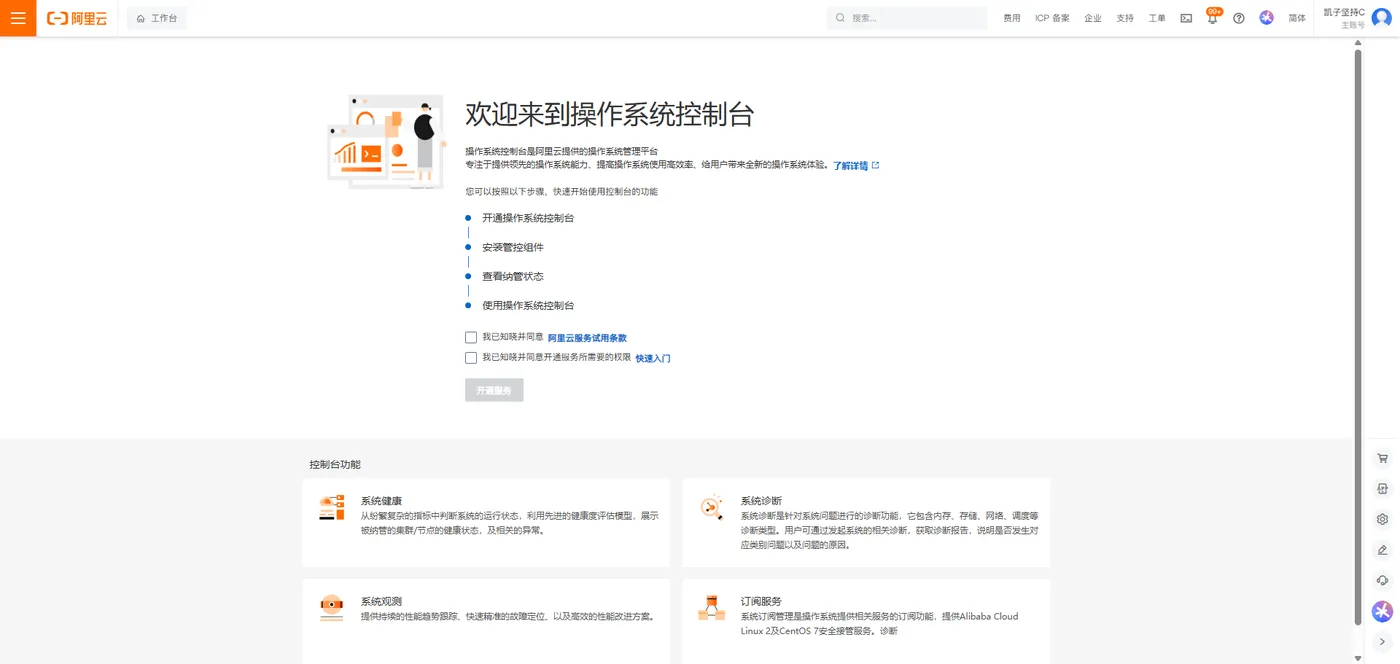Click the 系统诊断 card icon

(712, 507)
